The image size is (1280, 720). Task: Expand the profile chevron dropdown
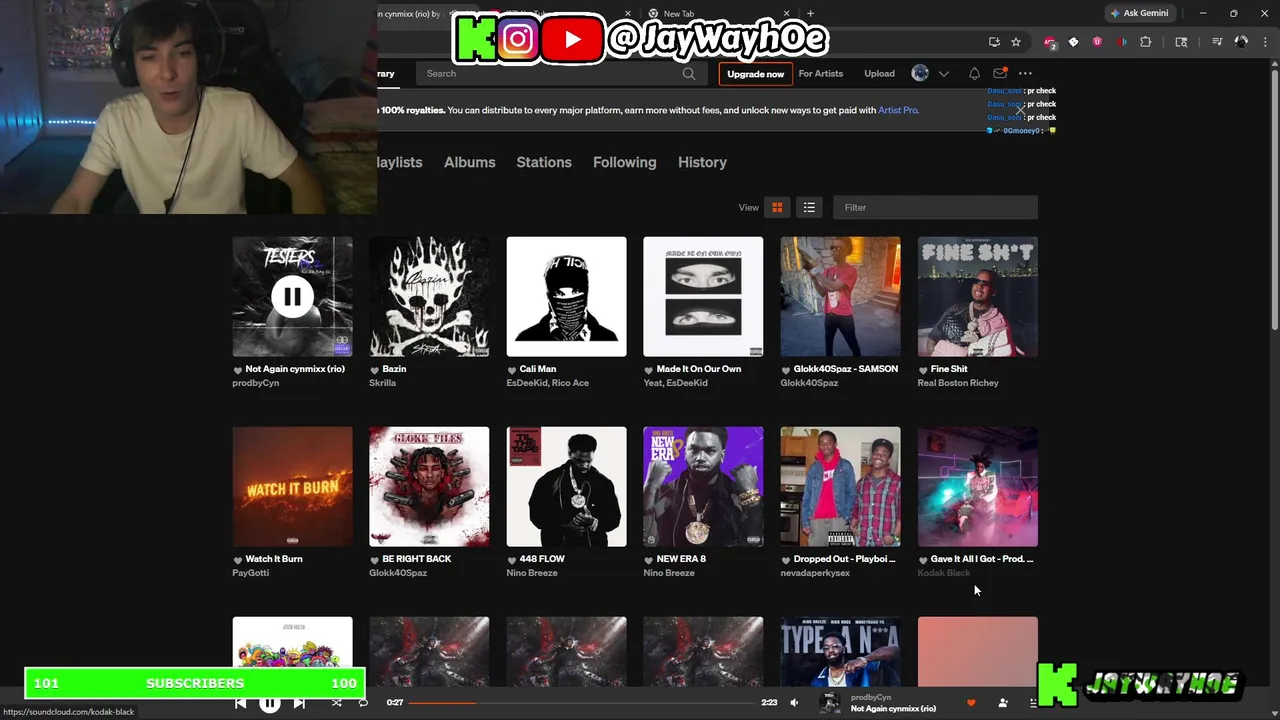click(x=943, y=74)
